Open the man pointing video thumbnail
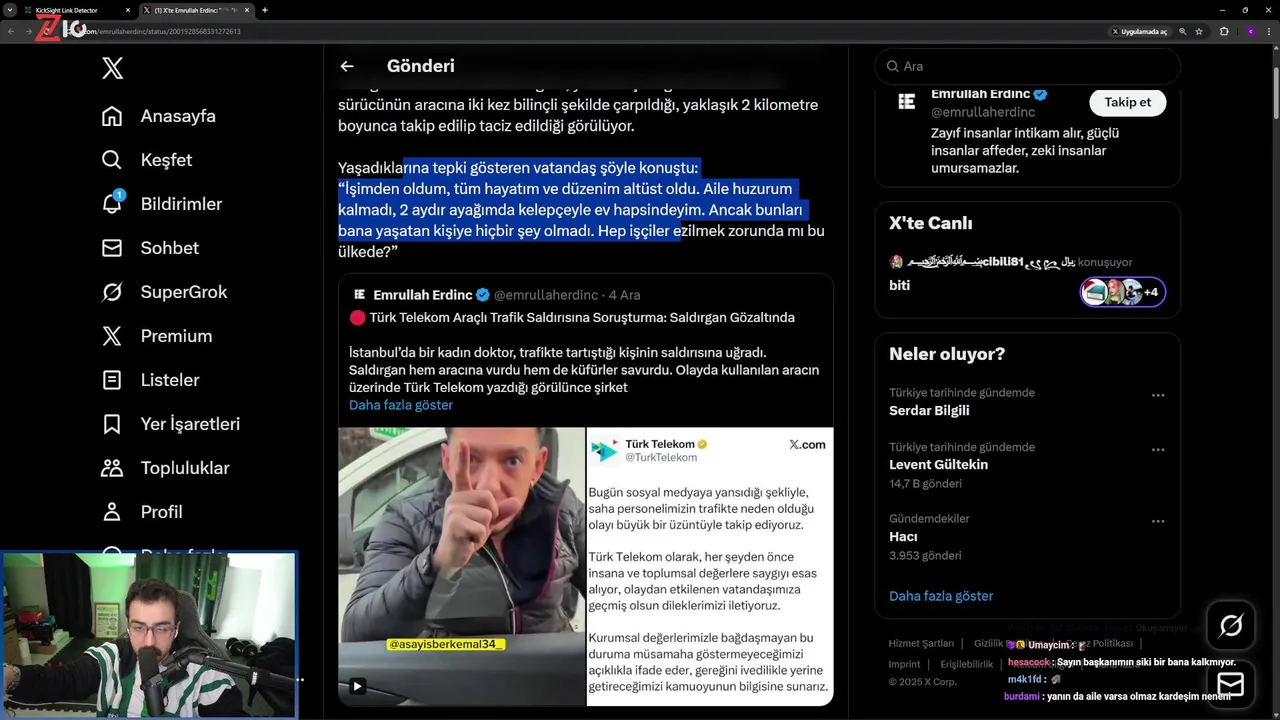Image resolution: width=1280 pixels, height=720 pixels. pos(461,566)
